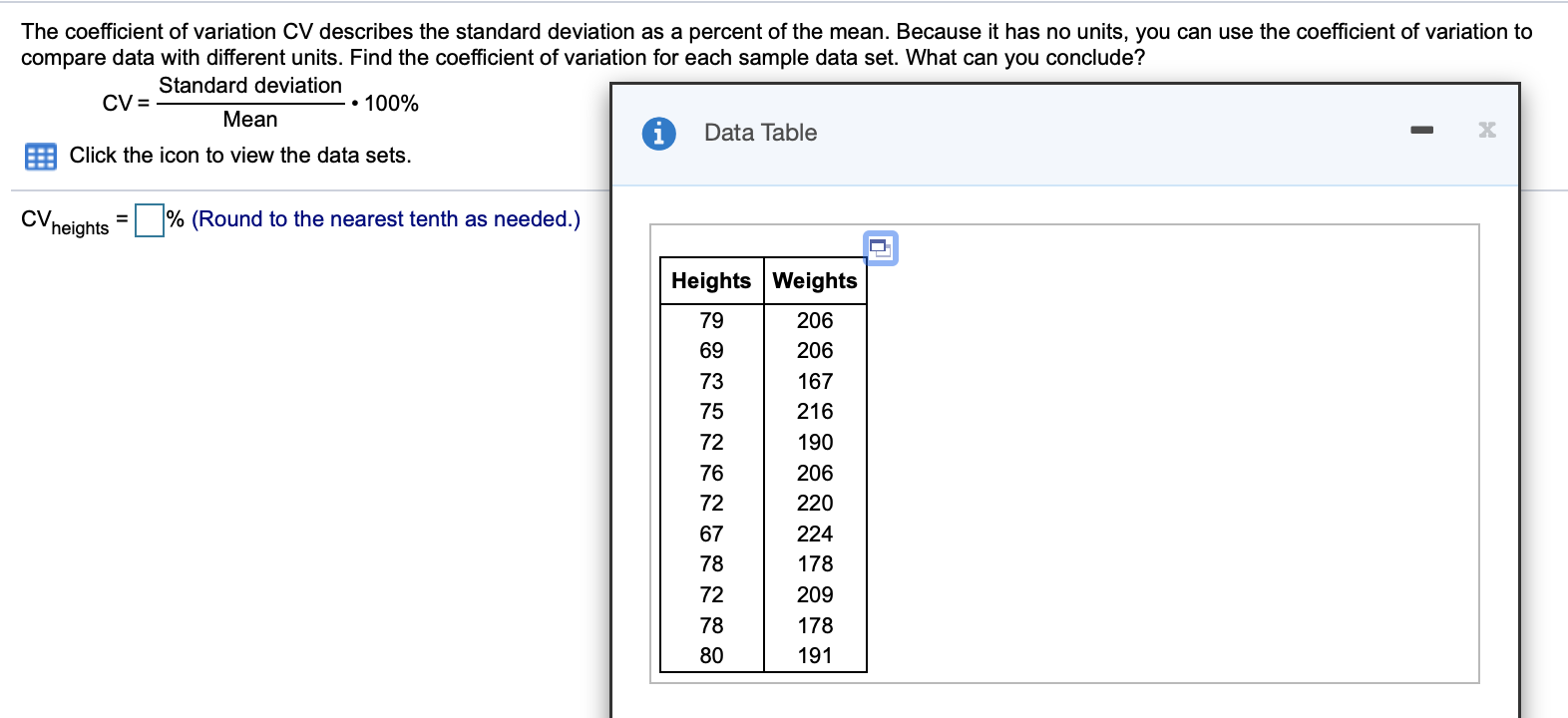1568x718 pixels.
Task: Click 'Click the icon to view the data sets' link
Action: pyautogui.click(x=240, y=156)
